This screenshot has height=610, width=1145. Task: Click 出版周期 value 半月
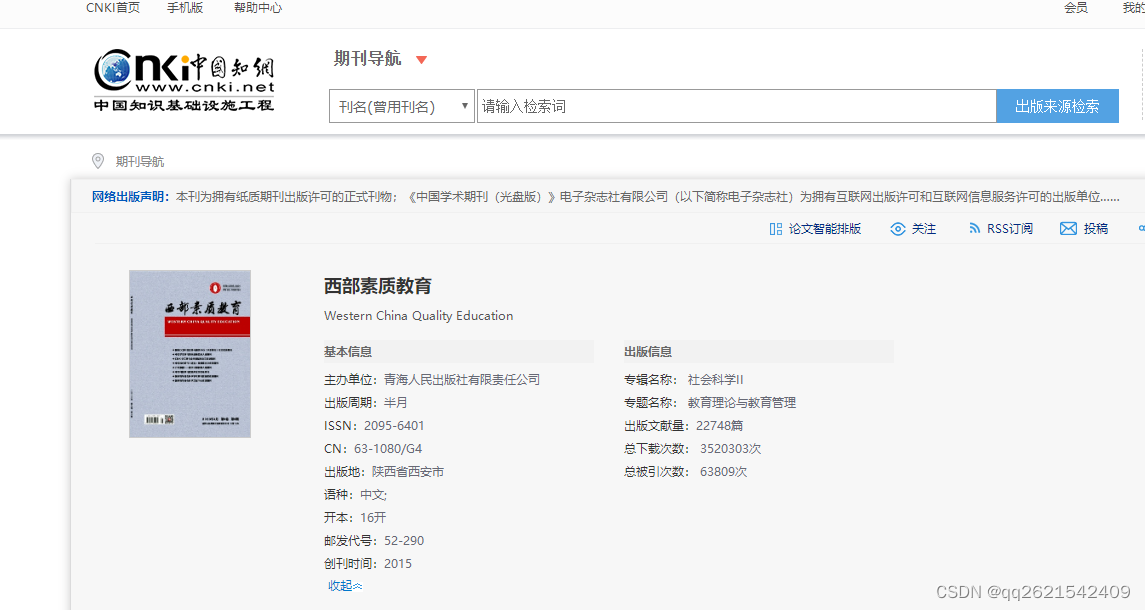(396, 403)
